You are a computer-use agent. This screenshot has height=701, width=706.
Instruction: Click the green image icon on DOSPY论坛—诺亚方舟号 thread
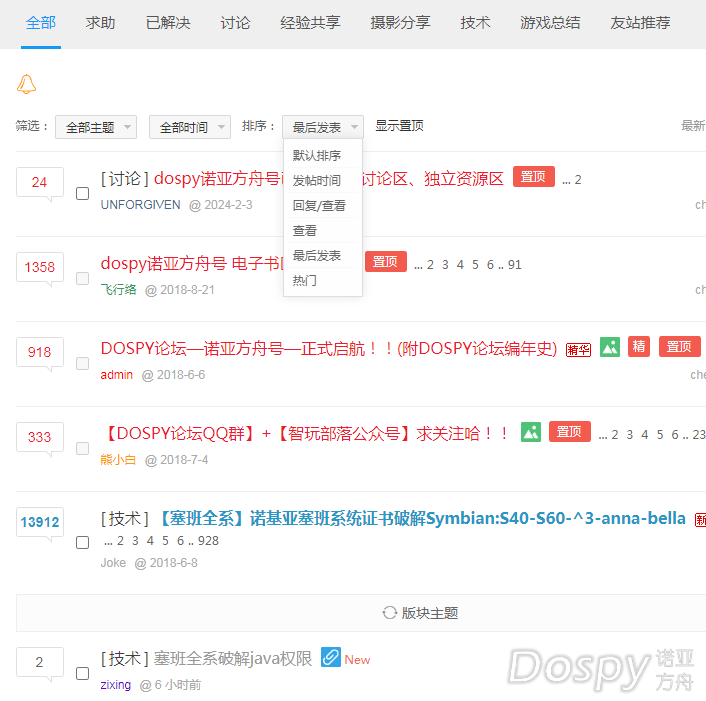tap(610, 347)
